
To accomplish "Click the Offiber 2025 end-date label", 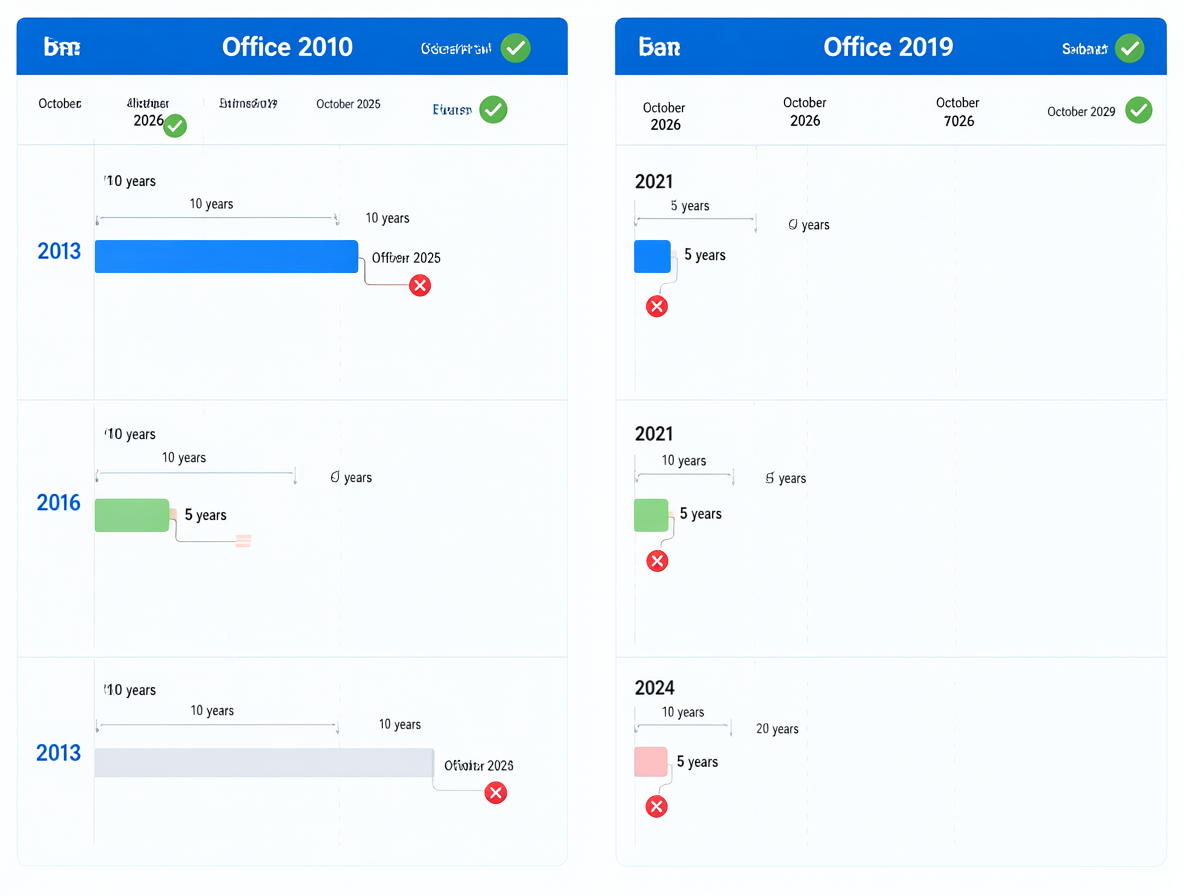I will [406, 257].
